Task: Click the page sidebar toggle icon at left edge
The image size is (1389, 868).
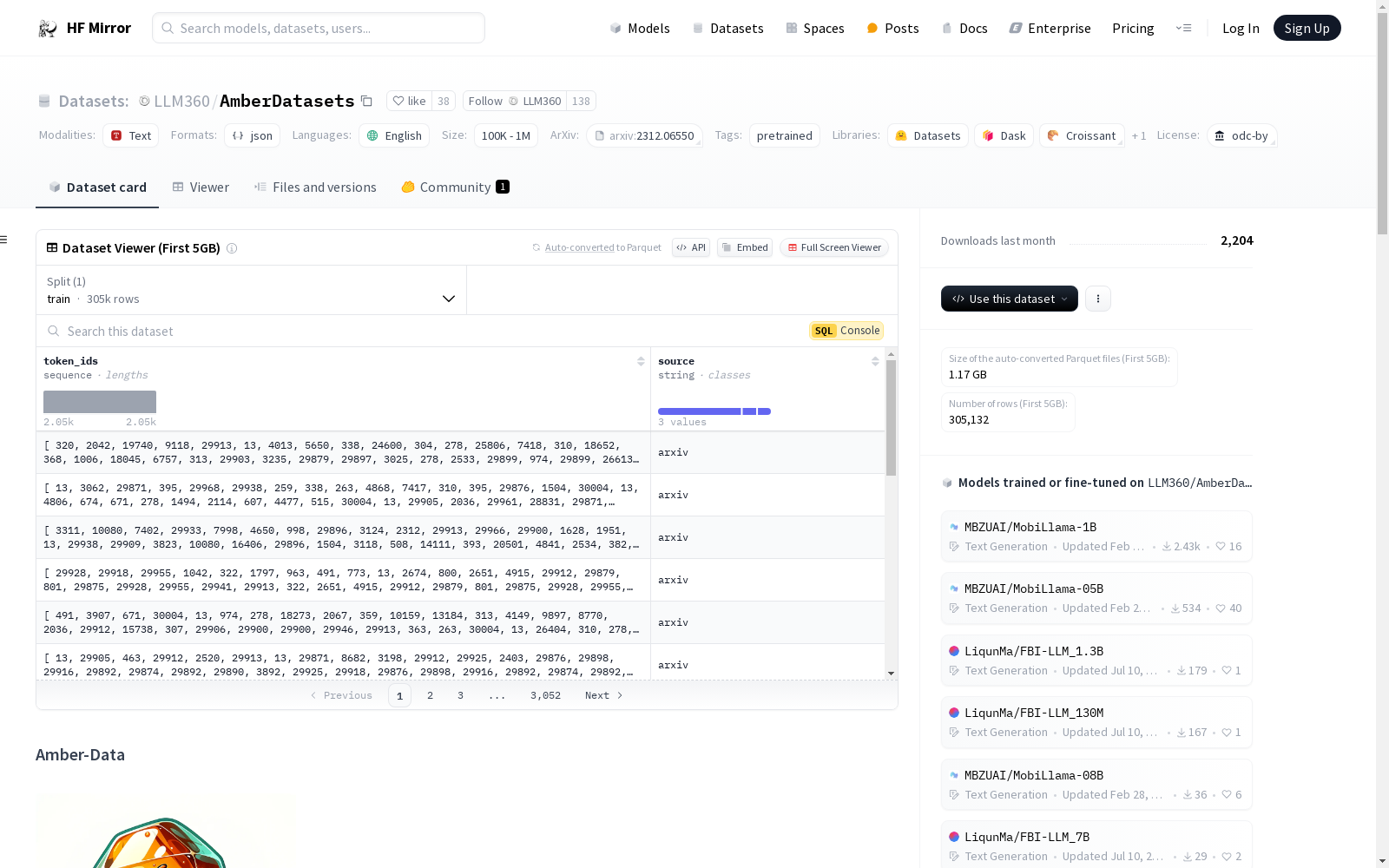Action: pyautogui.click(x=4, y=240)
